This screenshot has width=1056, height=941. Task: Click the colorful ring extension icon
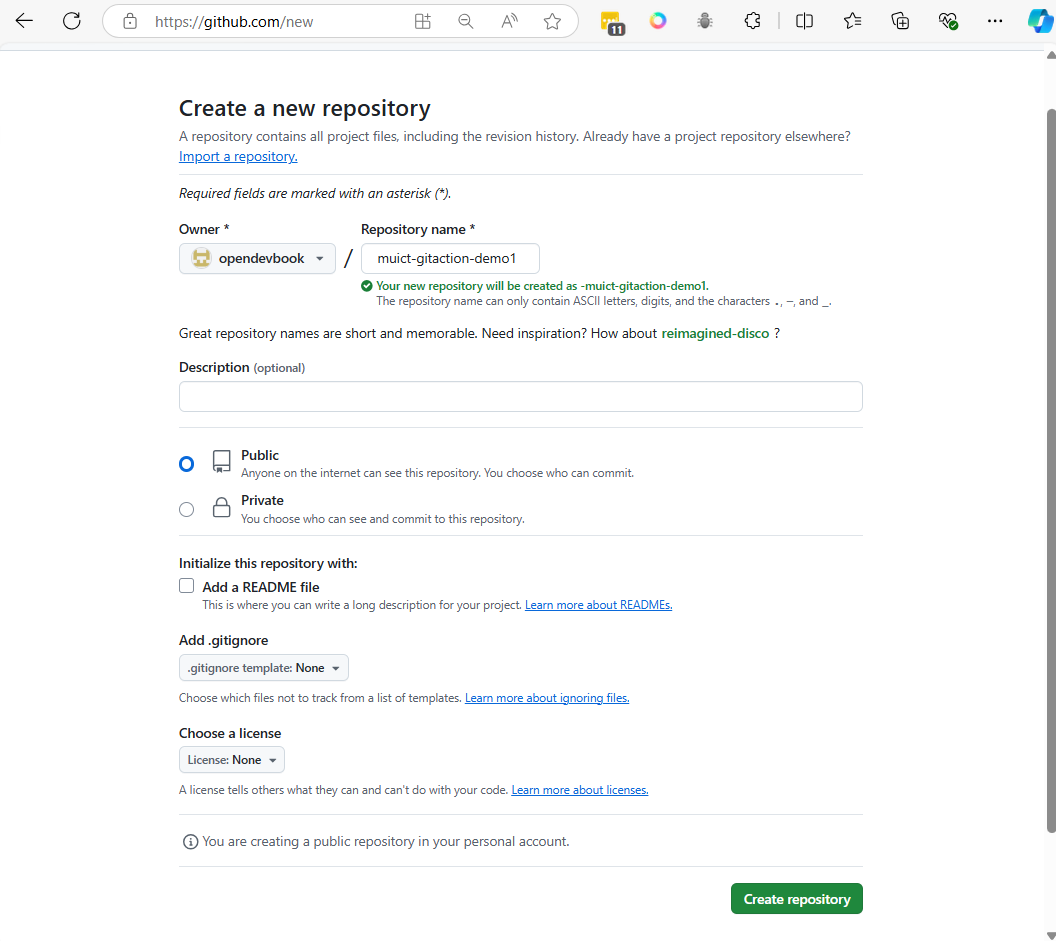(658, 21)
